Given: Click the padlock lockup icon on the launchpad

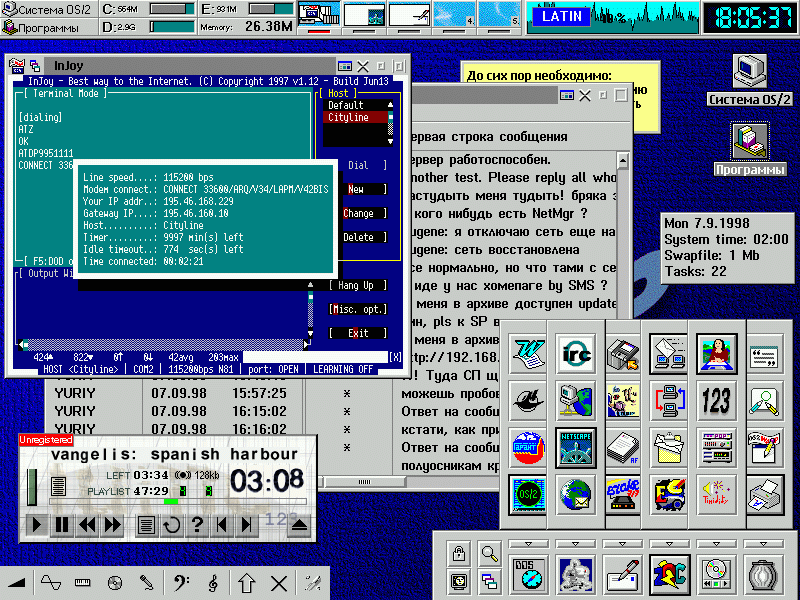Looking at the screenshot, I should point(459,554).
